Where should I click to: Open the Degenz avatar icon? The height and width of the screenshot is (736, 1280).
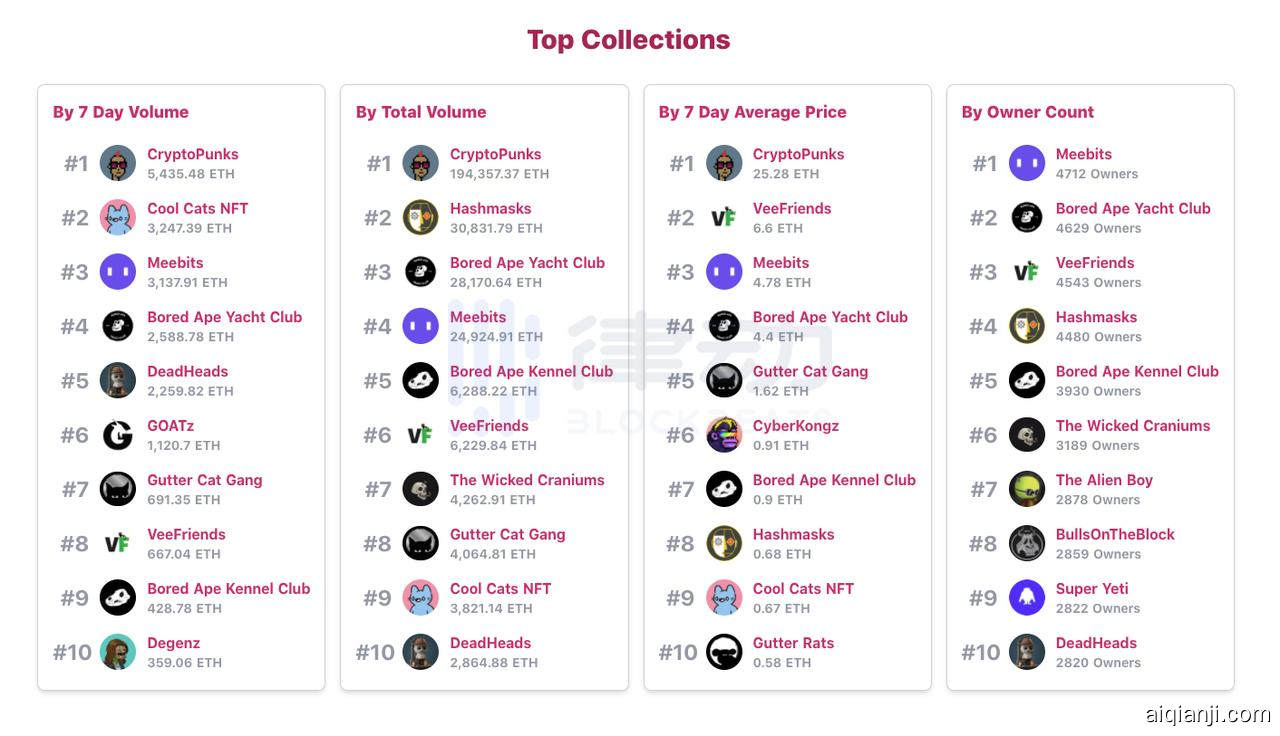click(x=118, y=652)
